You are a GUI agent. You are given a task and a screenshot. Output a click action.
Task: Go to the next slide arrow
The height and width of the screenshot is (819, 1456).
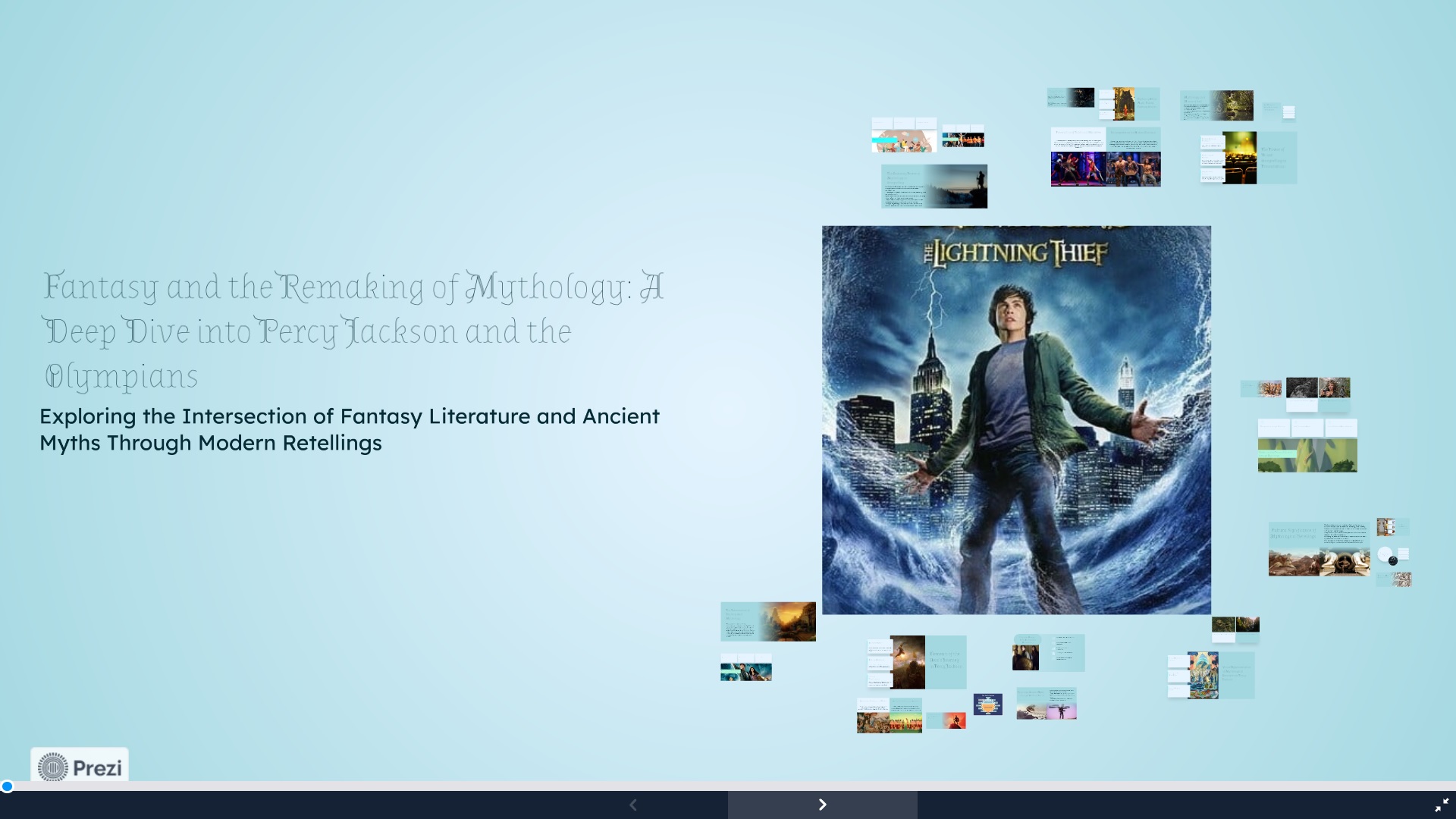coord(822,805)
